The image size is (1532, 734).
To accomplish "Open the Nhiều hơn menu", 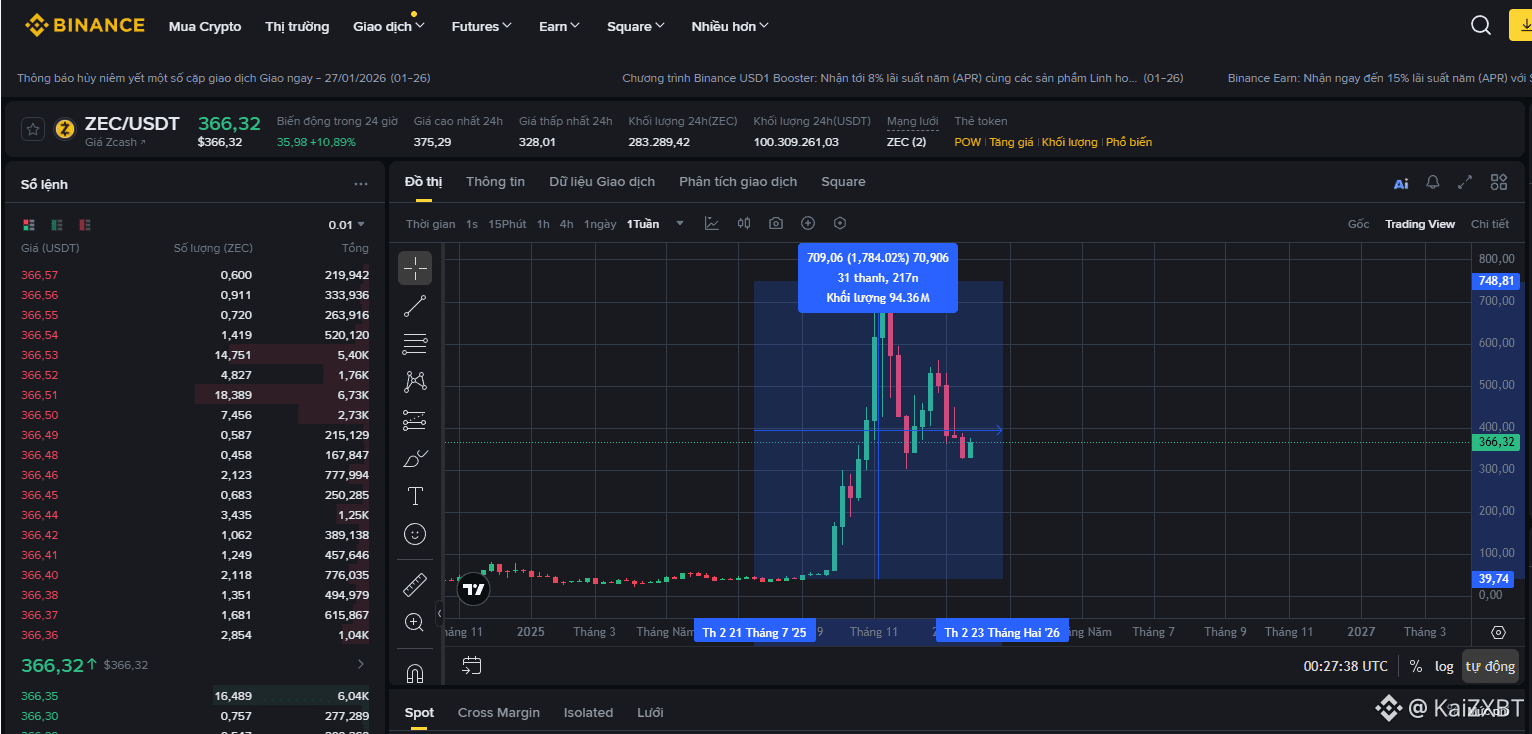I will click(x=730, y=27).
